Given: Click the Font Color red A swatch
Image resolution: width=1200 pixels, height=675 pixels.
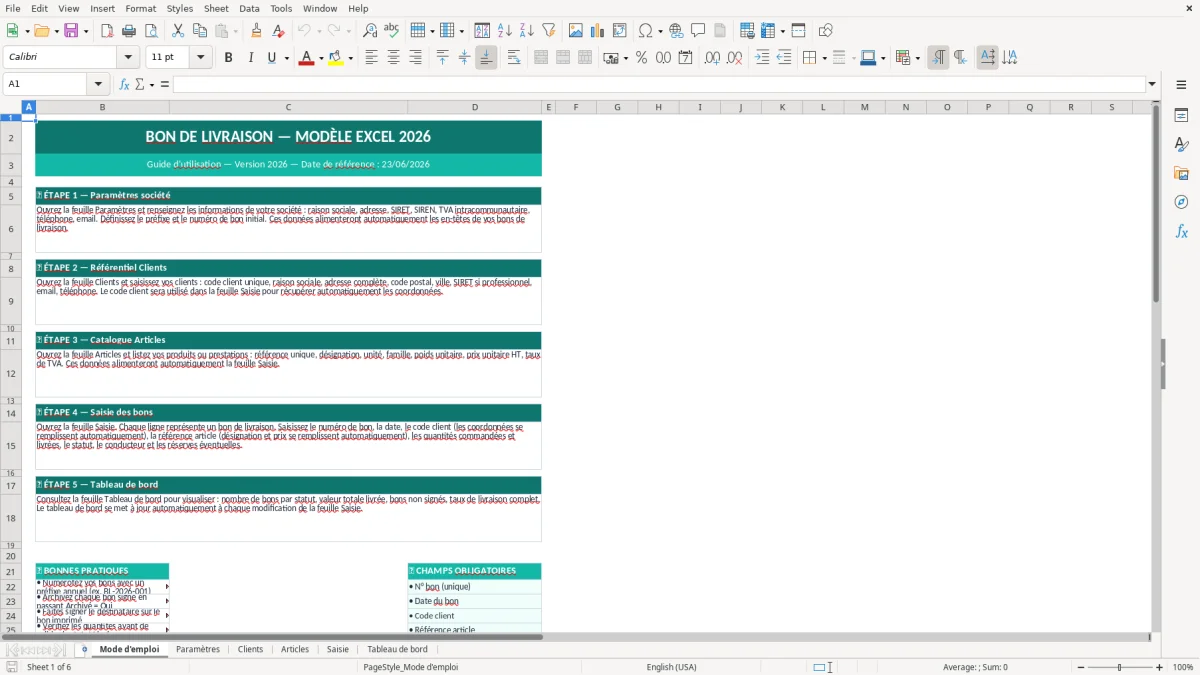Looking at the screenshot, I should click(305, 58).
